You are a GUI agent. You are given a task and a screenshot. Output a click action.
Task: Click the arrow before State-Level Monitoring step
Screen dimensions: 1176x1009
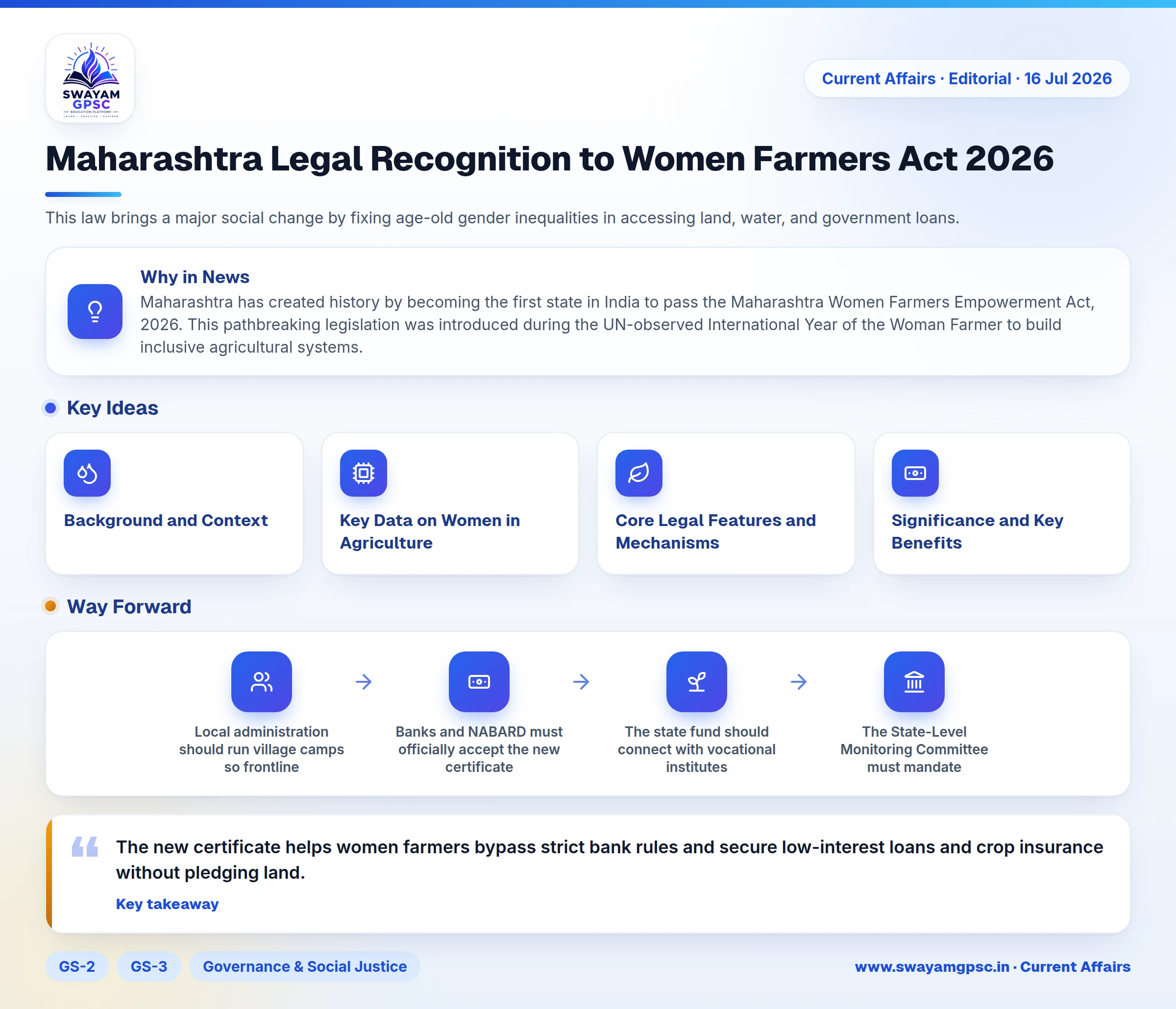click(799, 681)
